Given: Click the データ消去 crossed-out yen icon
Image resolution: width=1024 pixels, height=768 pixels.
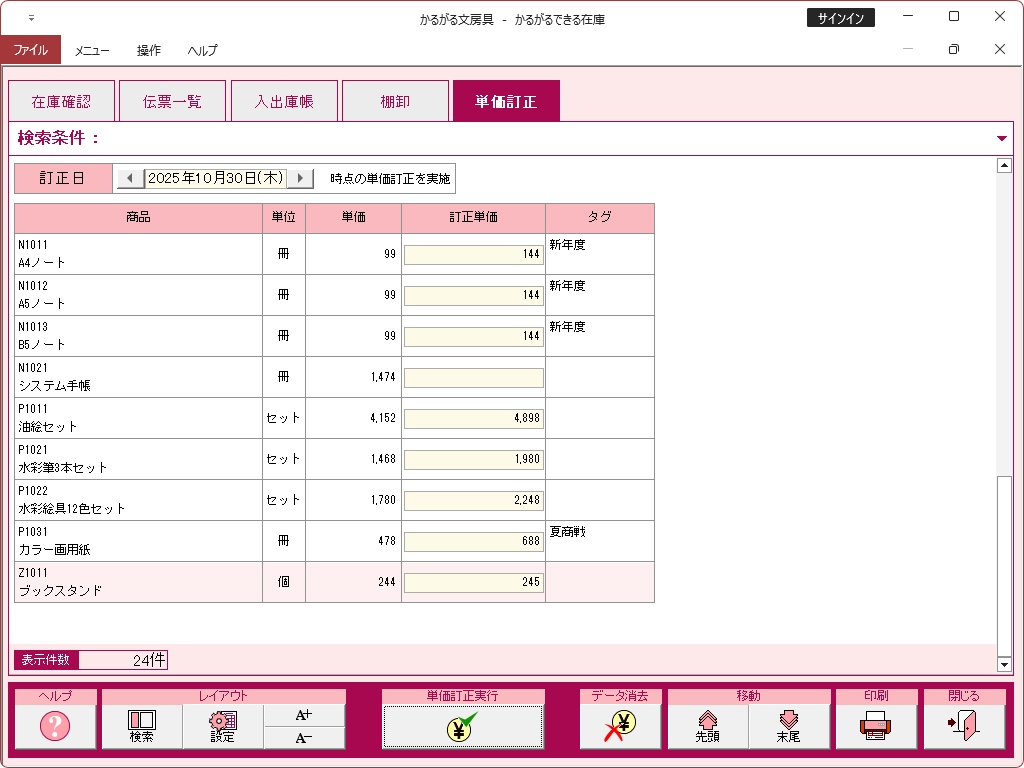Looking at the screenshot, I should (620, 726).
